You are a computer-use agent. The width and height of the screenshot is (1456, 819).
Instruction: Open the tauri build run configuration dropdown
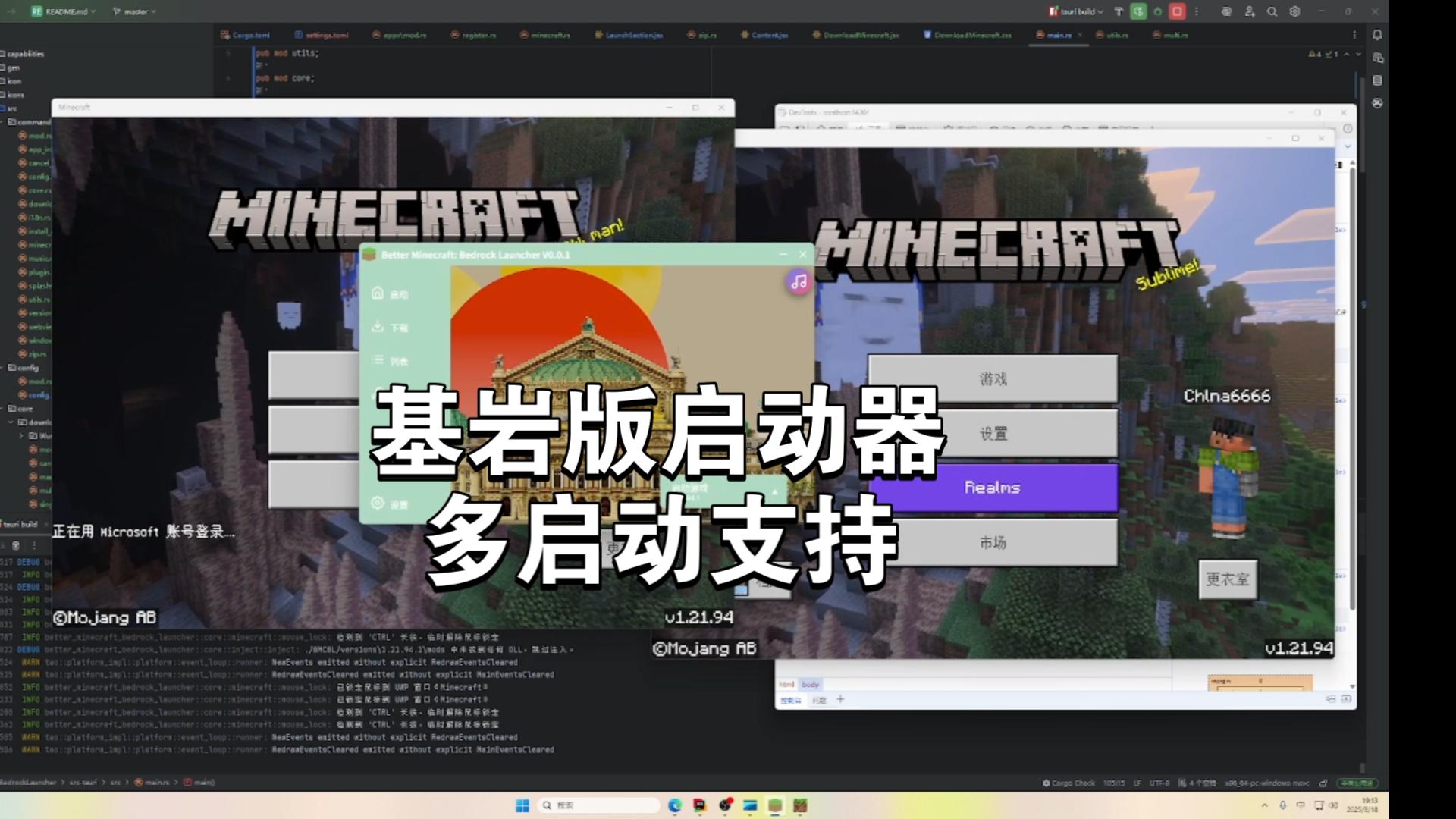pyautogui.click(x=1075, y=11)
